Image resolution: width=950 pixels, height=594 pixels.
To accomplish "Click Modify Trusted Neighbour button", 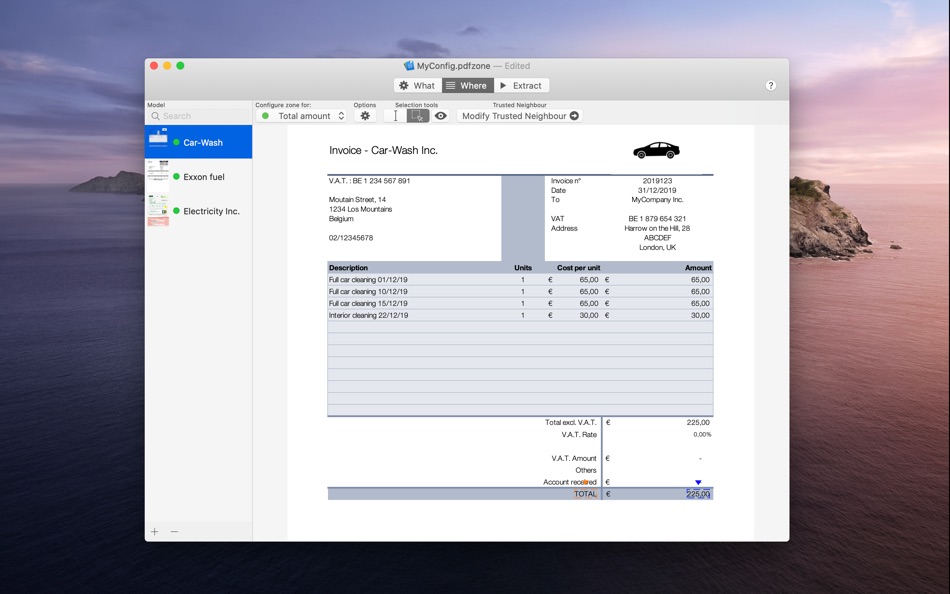I will [x=520, y=116].
